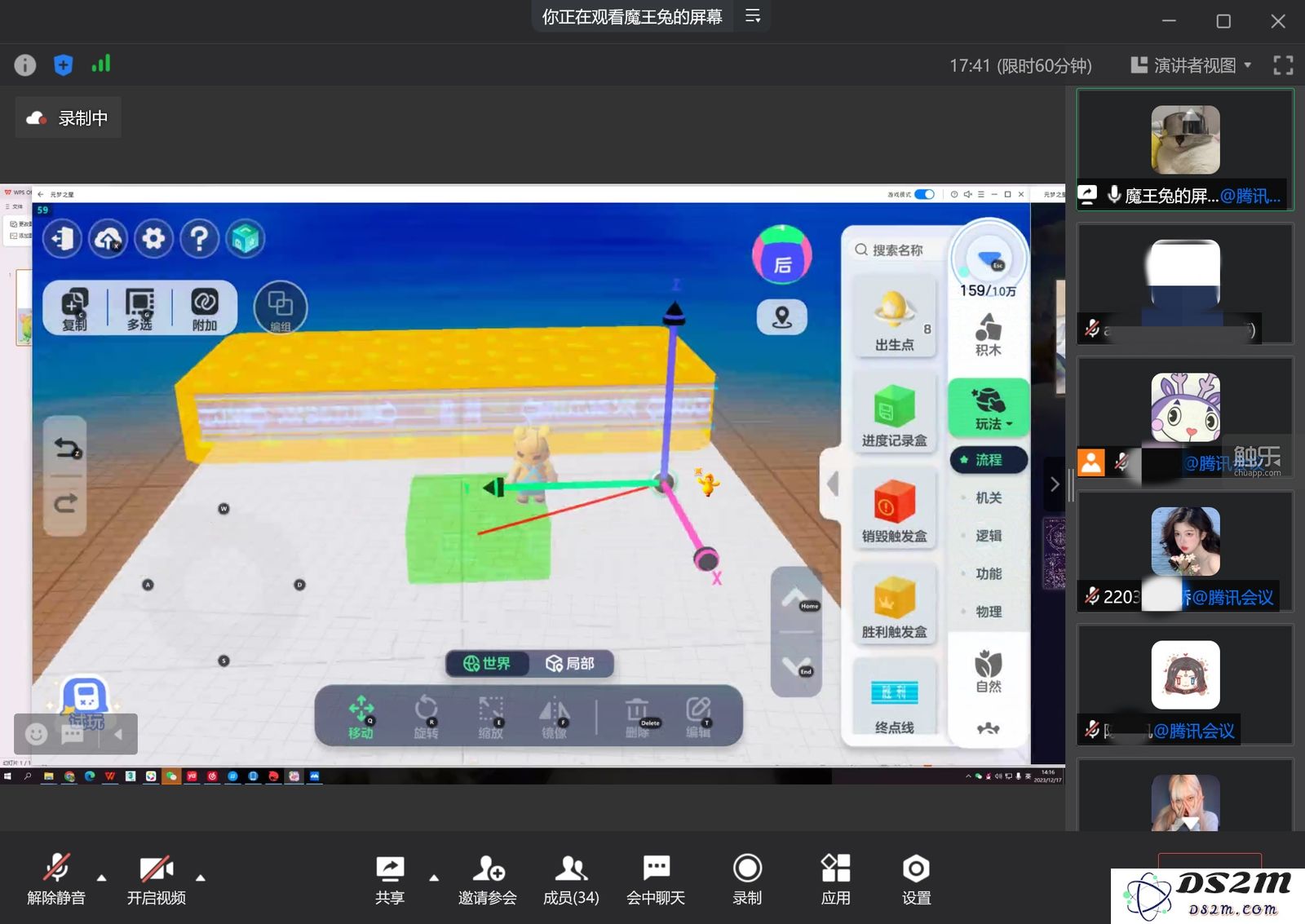Check the green network signal icon
This screenshot has width=1305, height=924.
pyautogui.click(x=101, y=64)
